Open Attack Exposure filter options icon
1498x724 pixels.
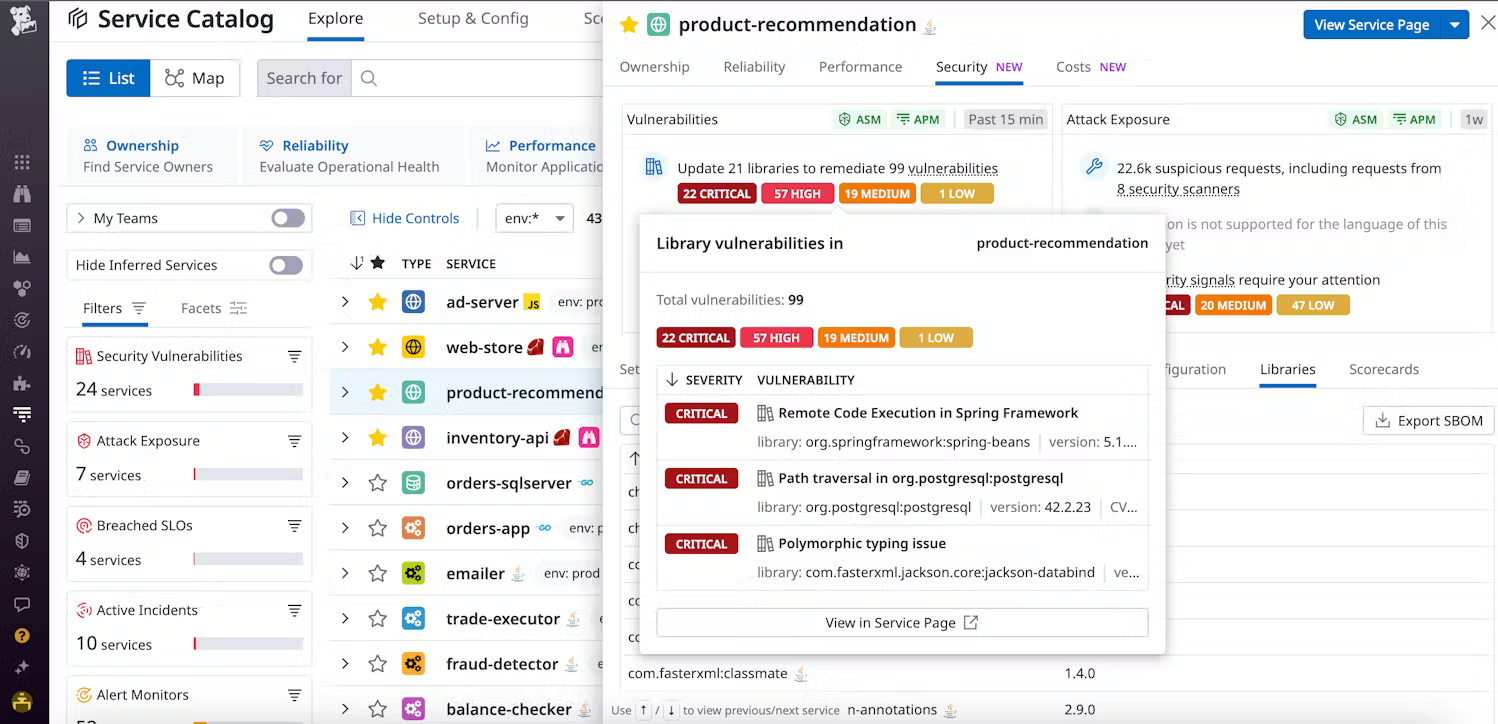295,441
